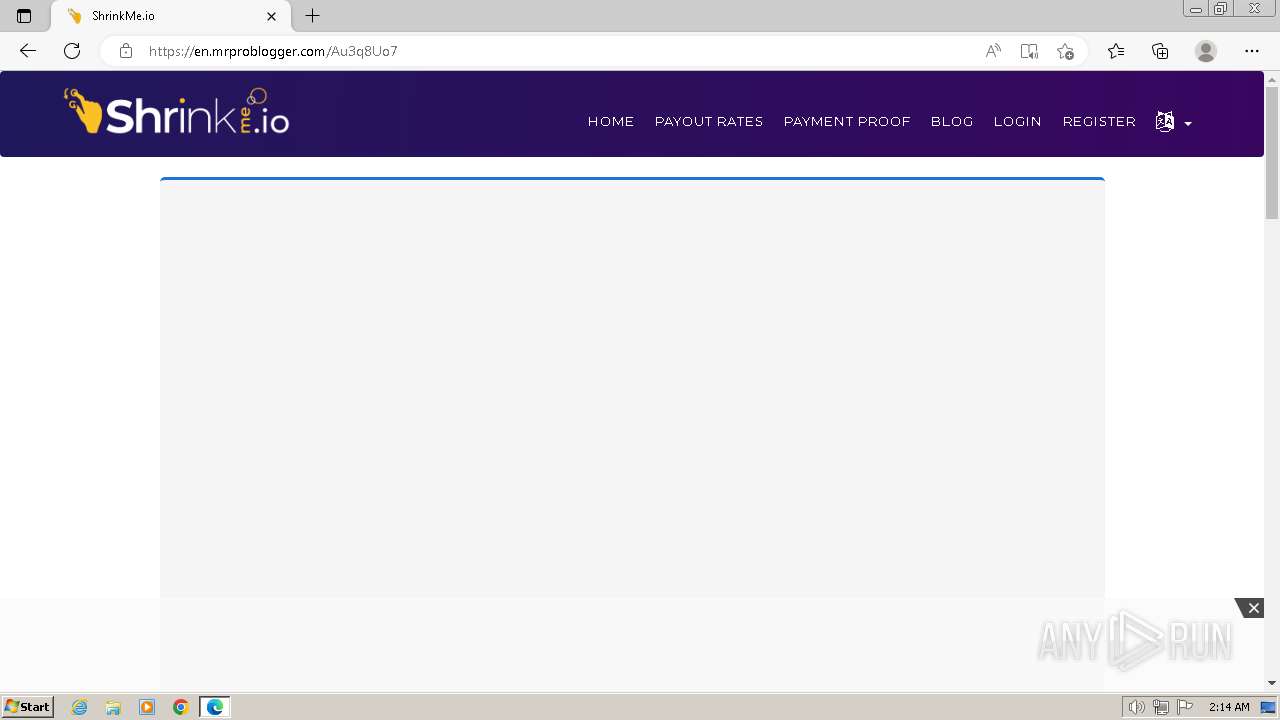Screen dimensions: 1280x720
Task: Launch Internet Explorer from taskbar
Action: coord(80,707)
